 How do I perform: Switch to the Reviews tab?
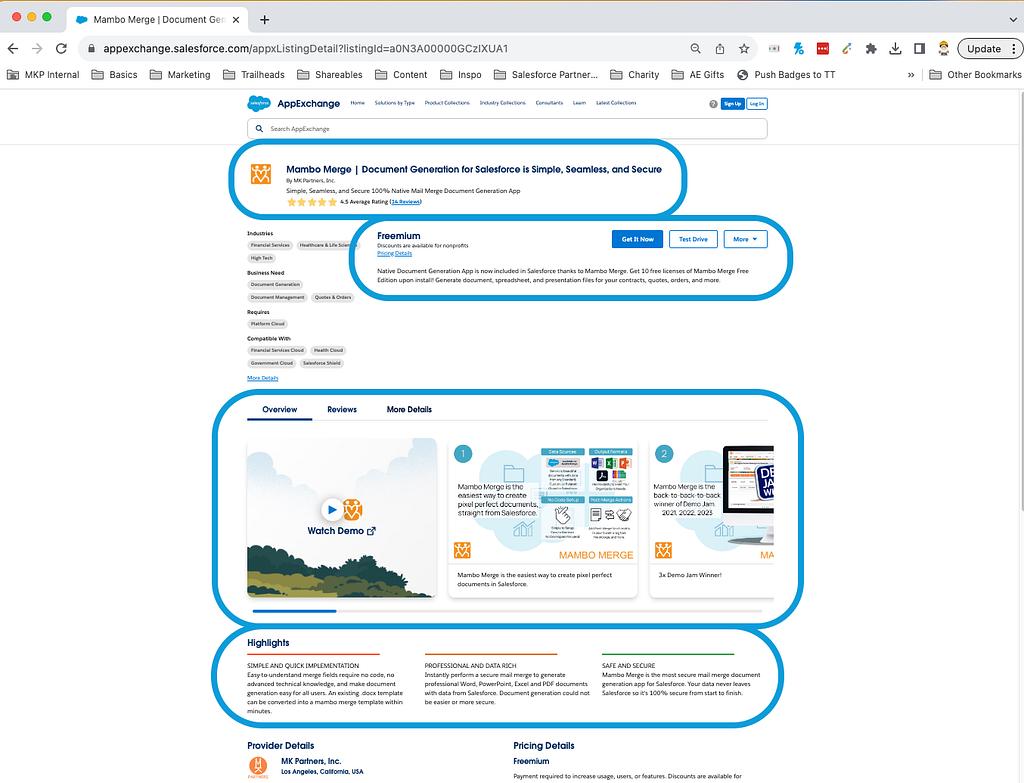click(x=341, y=409)
